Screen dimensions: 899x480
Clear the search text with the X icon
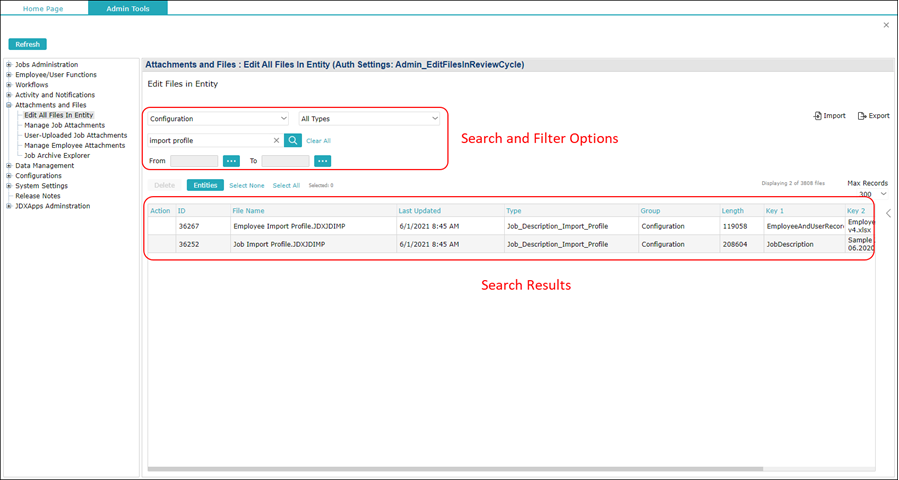pos(276,141)
